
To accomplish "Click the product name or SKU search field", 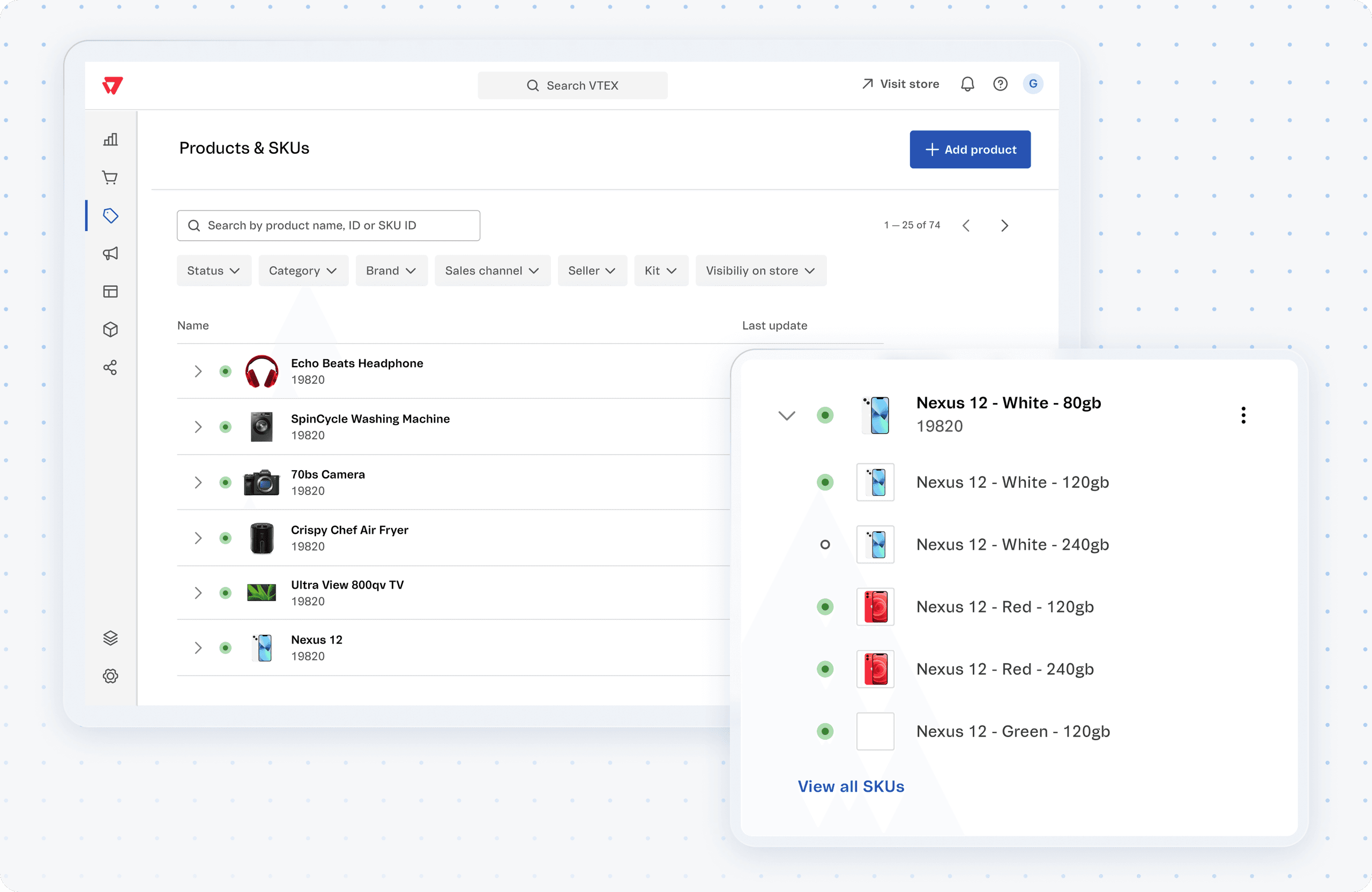I will [x=329, y=226].
